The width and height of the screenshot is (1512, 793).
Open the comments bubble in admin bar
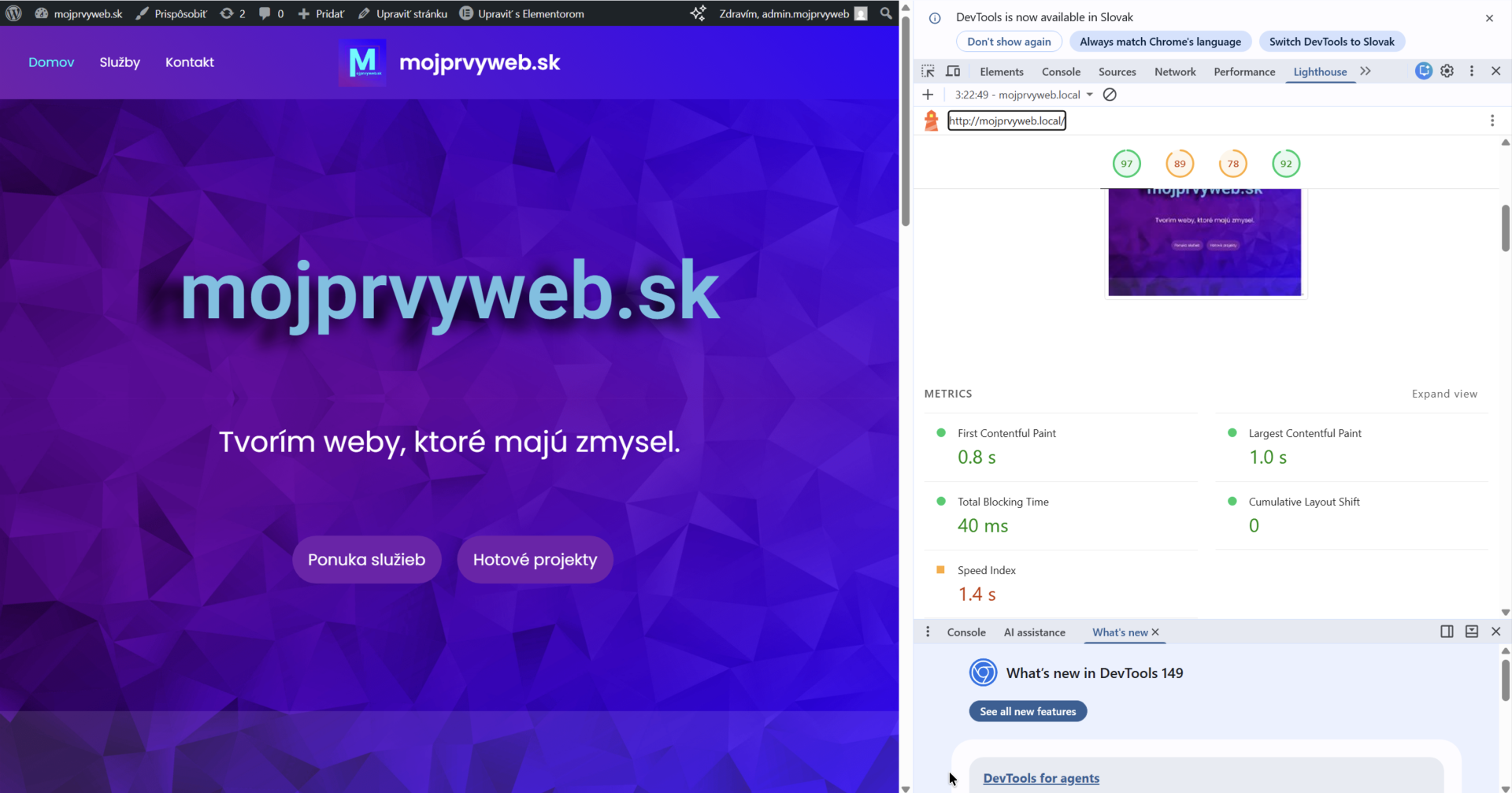click(272, 13)
